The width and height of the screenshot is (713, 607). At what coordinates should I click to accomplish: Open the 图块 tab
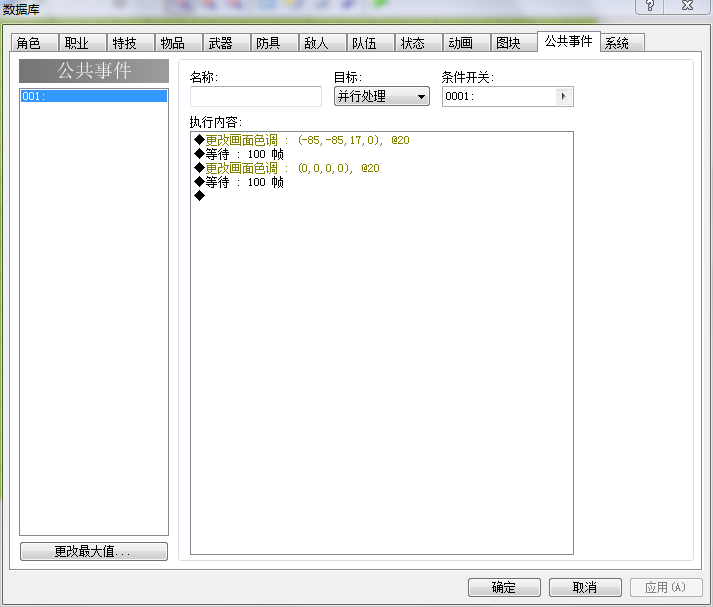click(514, 43)
